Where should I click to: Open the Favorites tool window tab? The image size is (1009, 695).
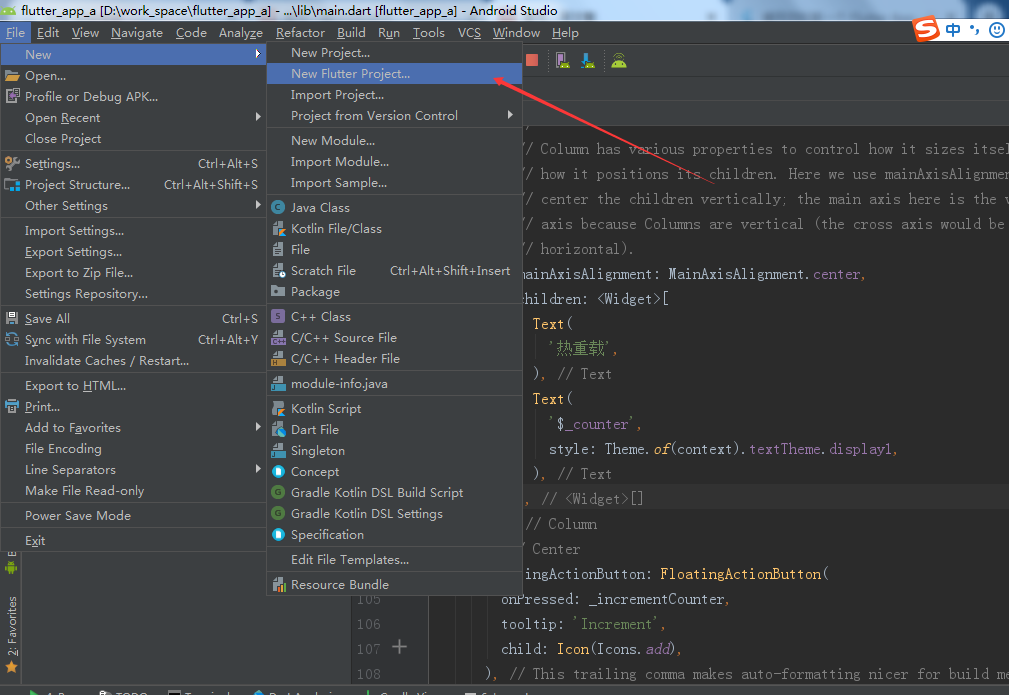pyautogui.click(x=12, y=634)
